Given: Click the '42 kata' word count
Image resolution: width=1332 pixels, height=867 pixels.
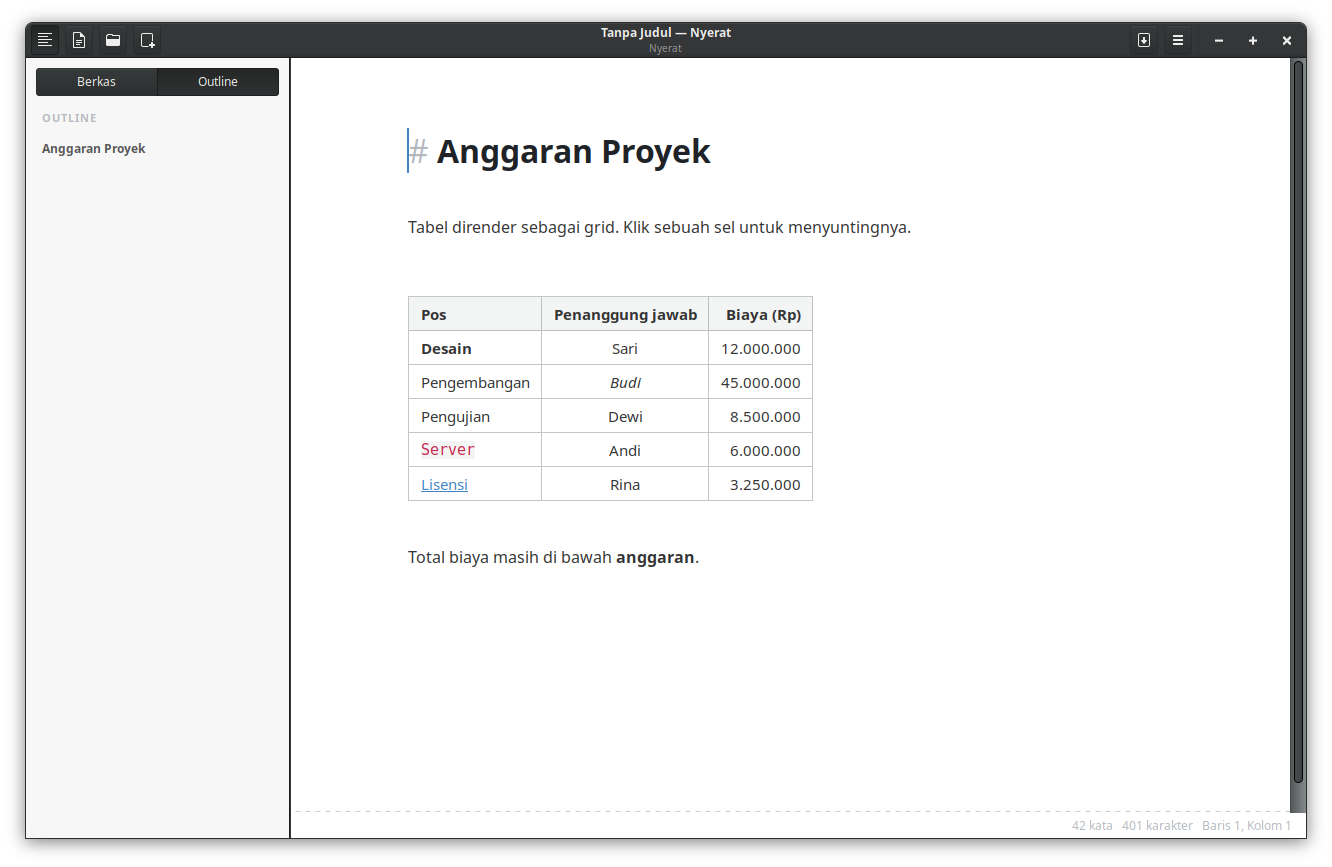Looking at the screenshot, I should pos(1092,826).
